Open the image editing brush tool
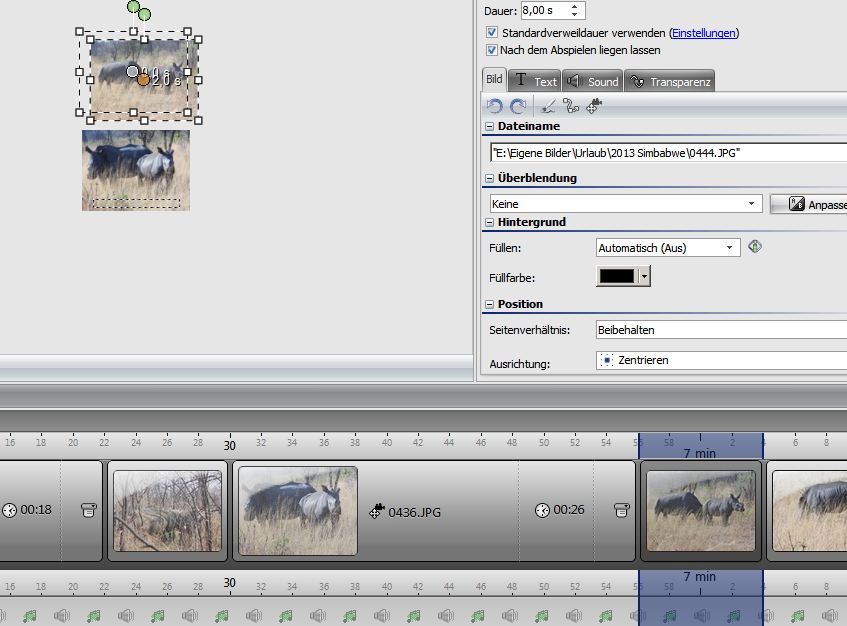Image resolution: width=847 pixels, height=626 pixels. tap(548, 106)
